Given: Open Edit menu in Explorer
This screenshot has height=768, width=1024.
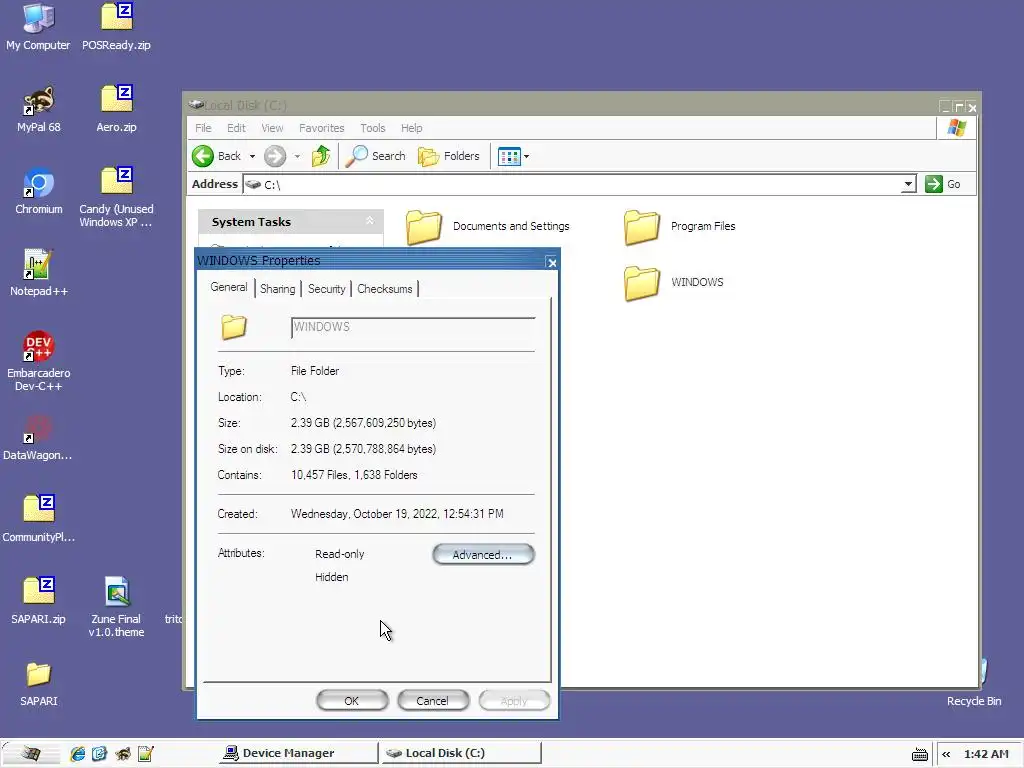Looking at the screenshot, I should click(236, 128).
